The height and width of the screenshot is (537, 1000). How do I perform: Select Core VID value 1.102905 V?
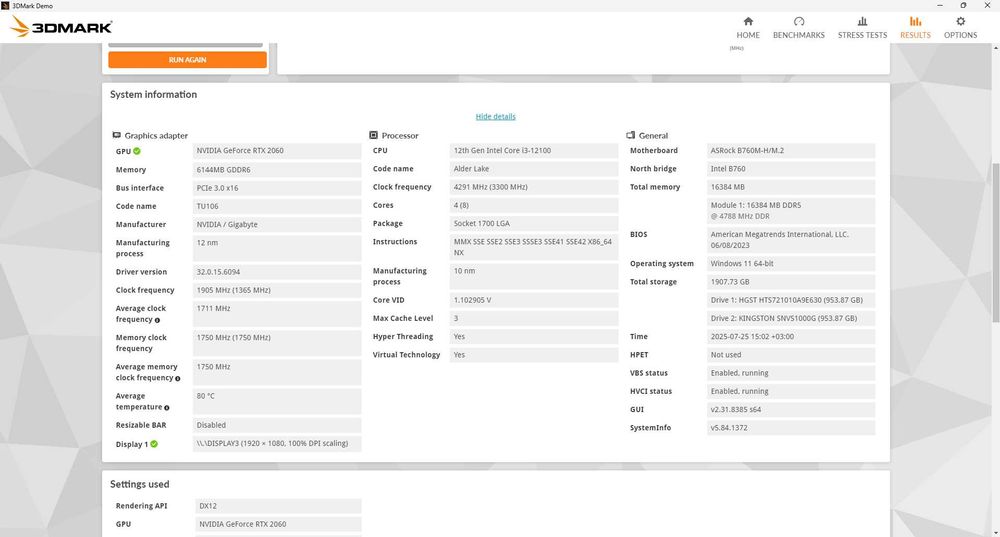click(x=534, y=300)
